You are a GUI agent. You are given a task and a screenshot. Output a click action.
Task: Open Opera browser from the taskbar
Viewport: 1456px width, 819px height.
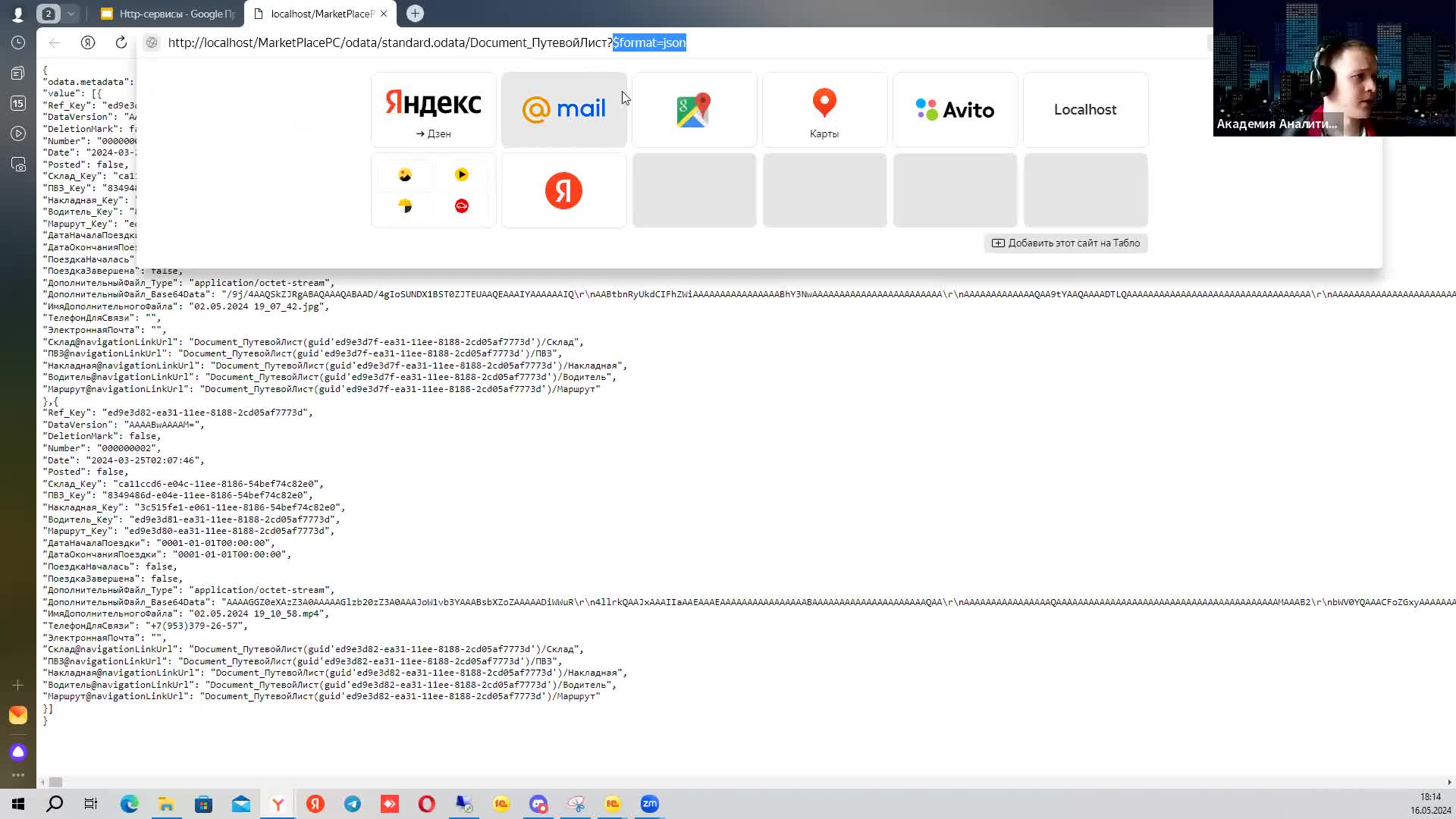[427, 804]
